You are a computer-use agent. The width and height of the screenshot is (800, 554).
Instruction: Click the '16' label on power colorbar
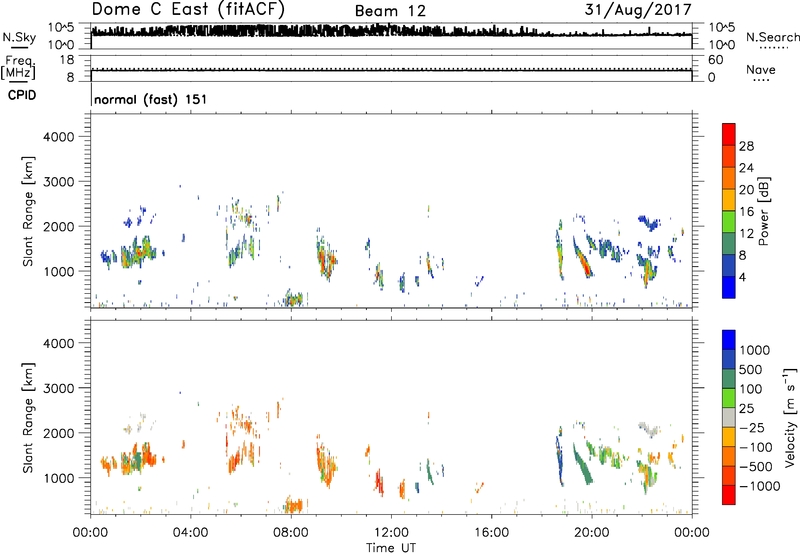pyautogui.click(x=746, y=212)
